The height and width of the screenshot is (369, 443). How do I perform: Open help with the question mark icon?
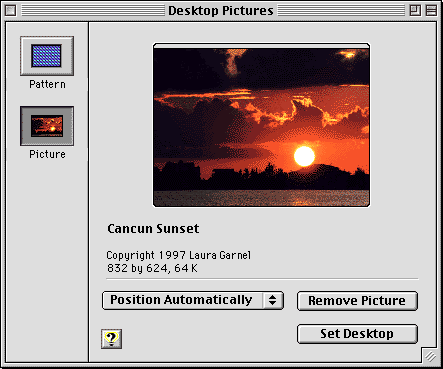pyautogui.click(x=111, y=339)
